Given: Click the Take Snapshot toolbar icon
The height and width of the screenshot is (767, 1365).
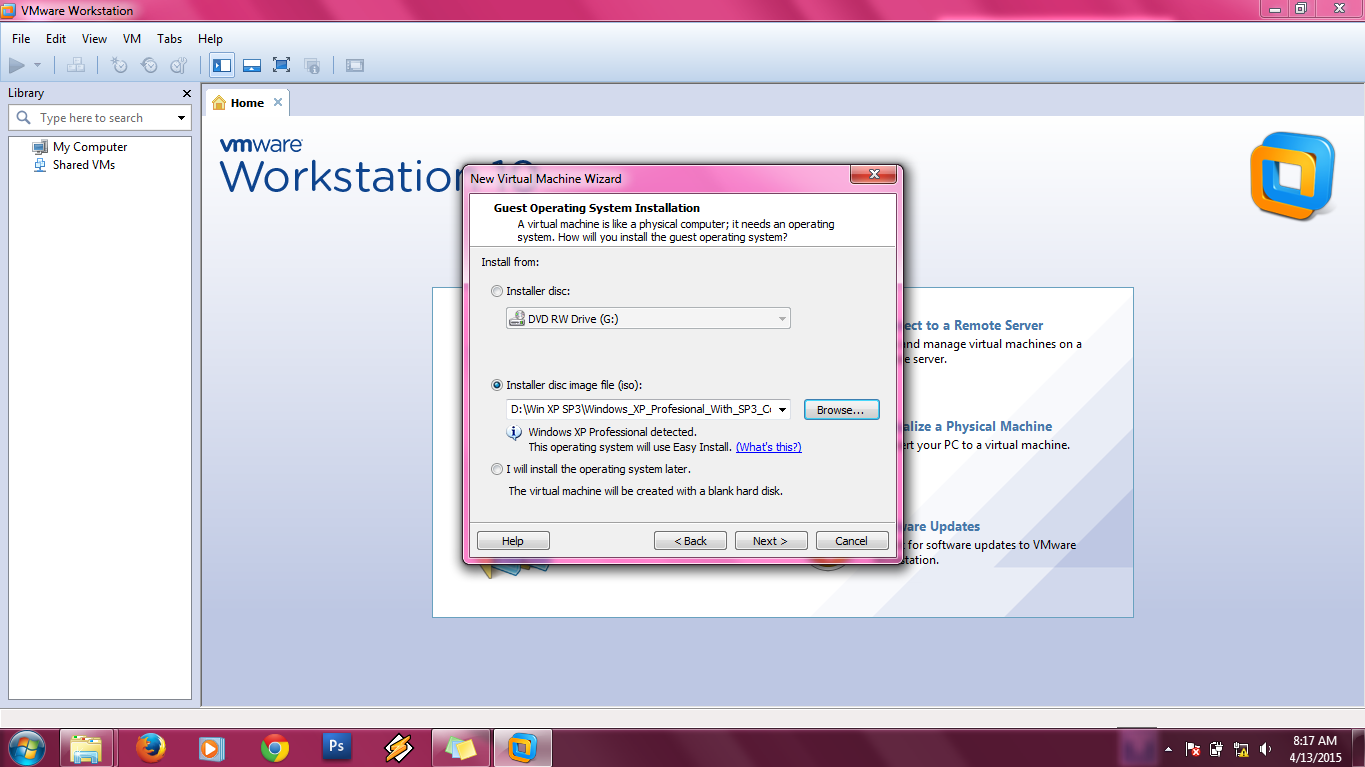Looking at the screenshot, I should [119, 65].
